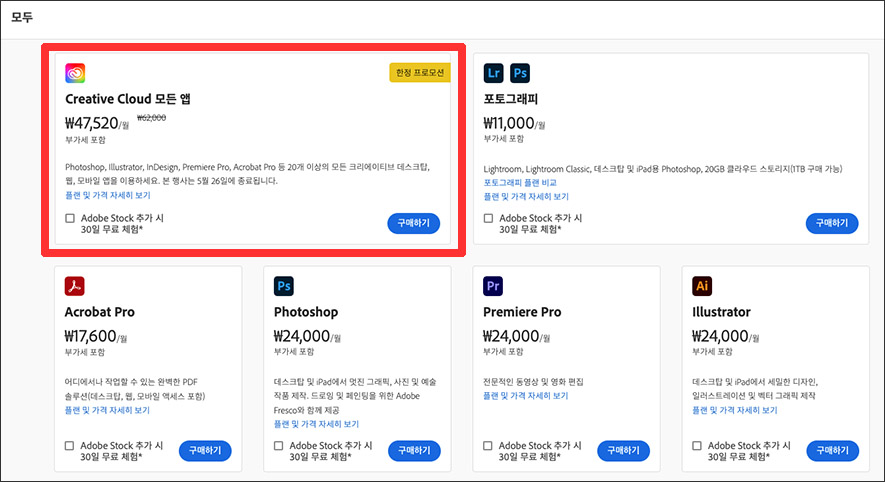Open 플랜 및 가격 자세히 보기 under Photoshop
Viewport: 885px width, 482px height.
click(316, 424)
